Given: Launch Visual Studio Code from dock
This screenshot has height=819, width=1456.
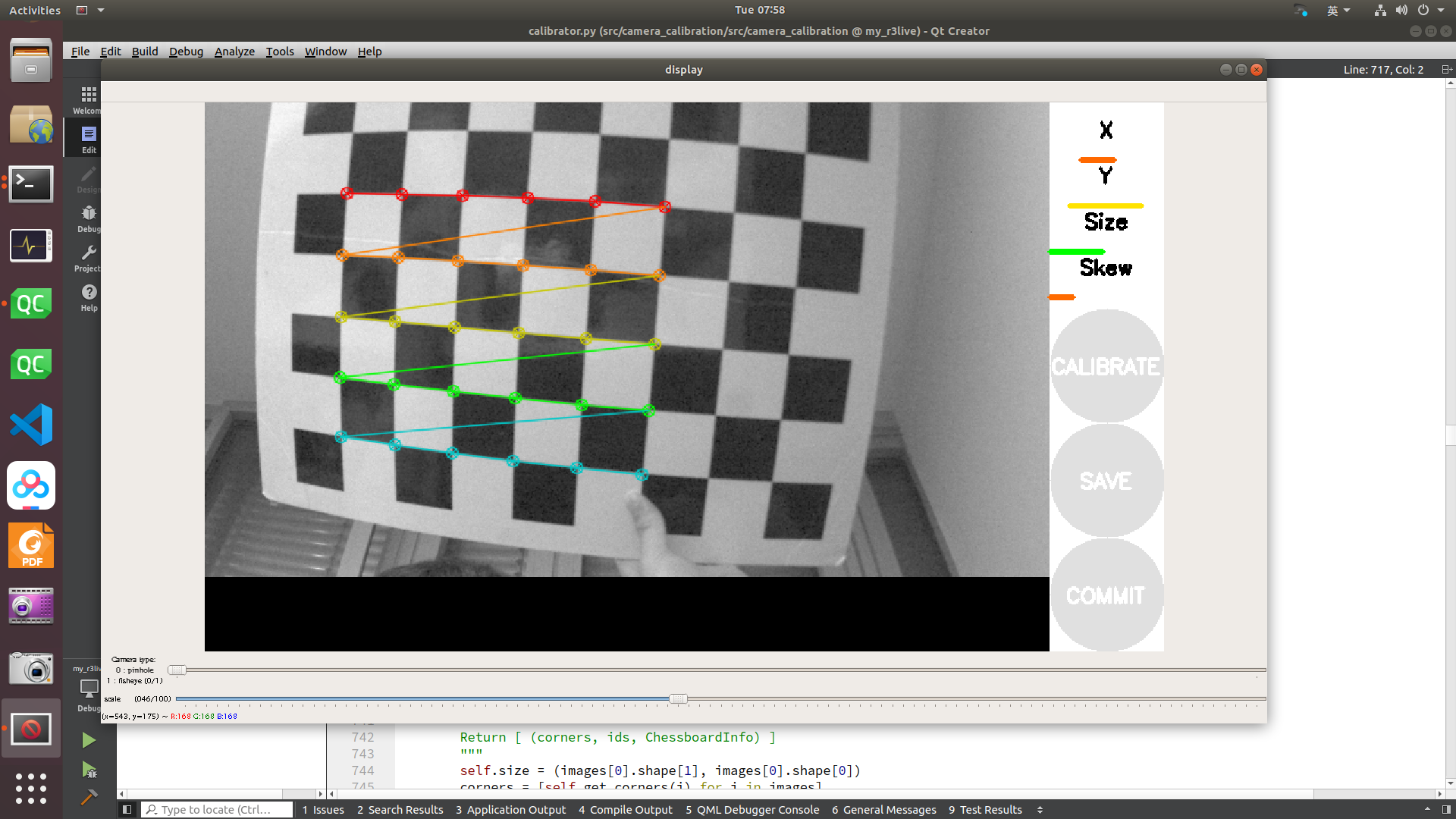Looking at the screenshot, I should [x=31, y=425].
